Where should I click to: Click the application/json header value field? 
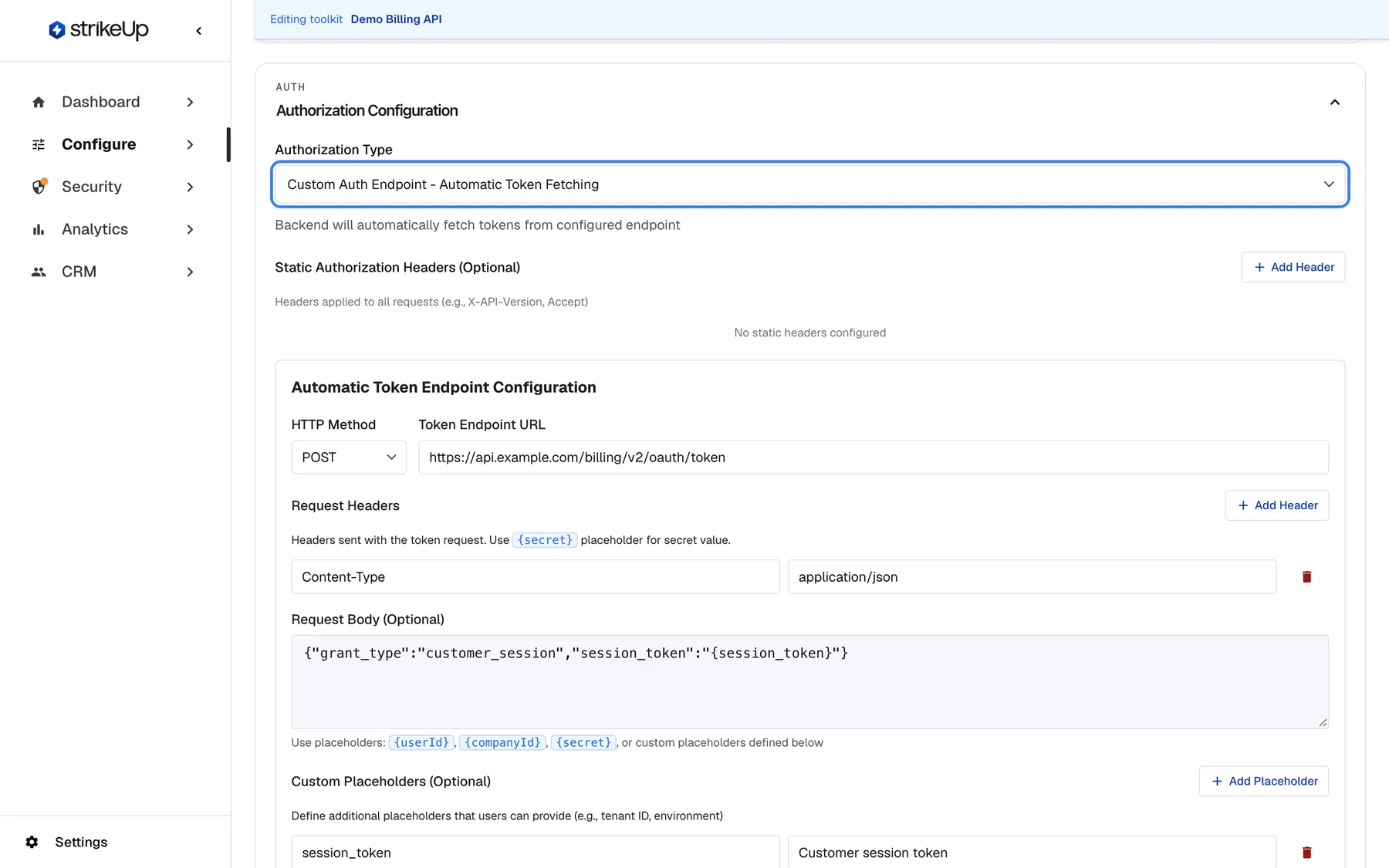(1032, 577)
